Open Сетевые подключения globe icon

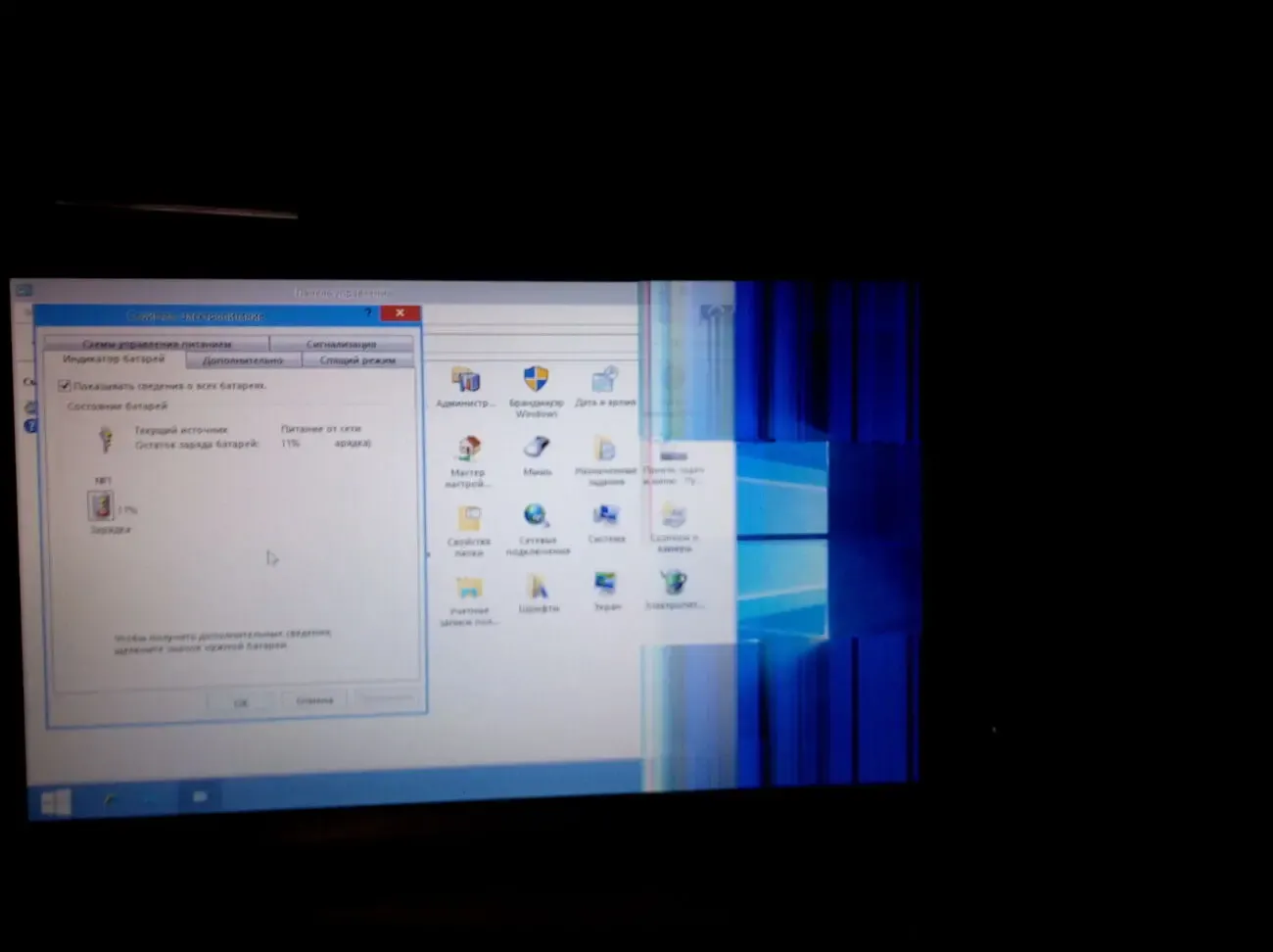(536, 516)
